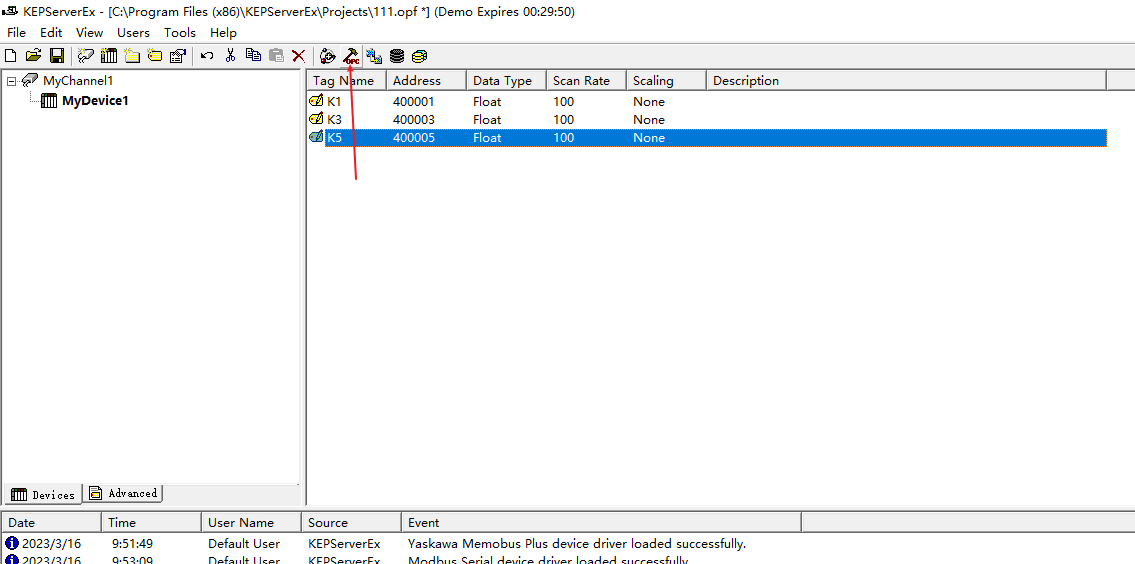Click the K5 tag icon
This screenshot has height=564, width=1135.
click(316, 137)
